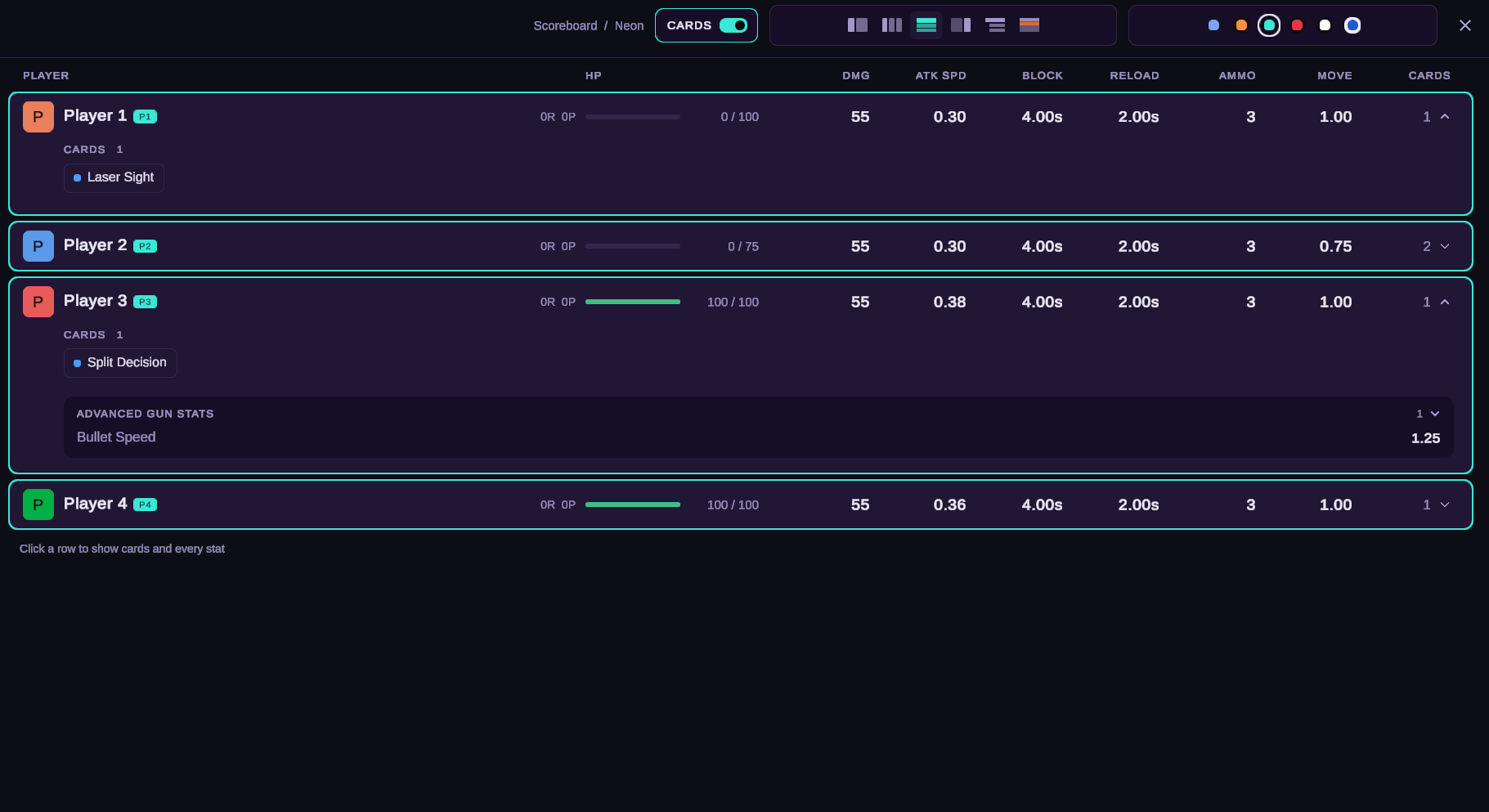Click the RELOAD column header
This screenshot has height=812, width=1489.
pos(1134,75)
